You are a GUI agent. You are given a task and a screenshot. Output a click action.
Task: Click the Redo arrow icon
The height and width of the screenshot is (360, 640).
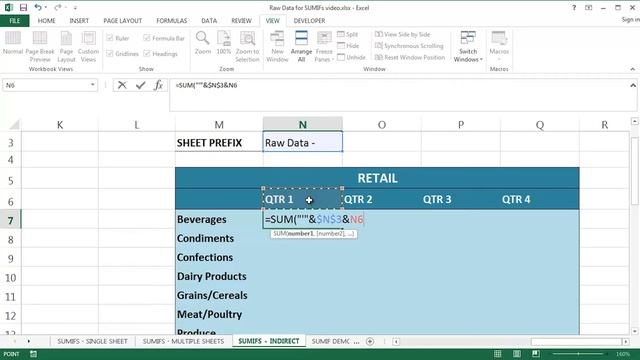58,7
